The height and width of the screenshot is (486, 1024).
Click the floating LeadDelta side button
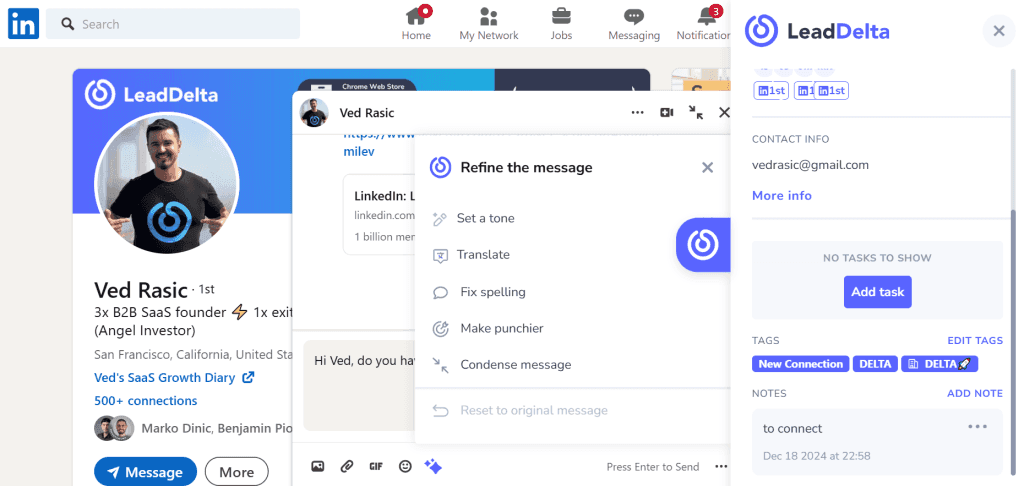pyautogui.click(x=703, y=244)
